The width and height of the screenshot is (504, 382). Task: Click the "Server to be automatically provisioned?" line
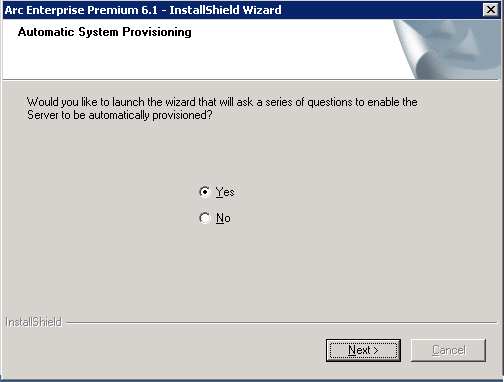coord(120,115)
